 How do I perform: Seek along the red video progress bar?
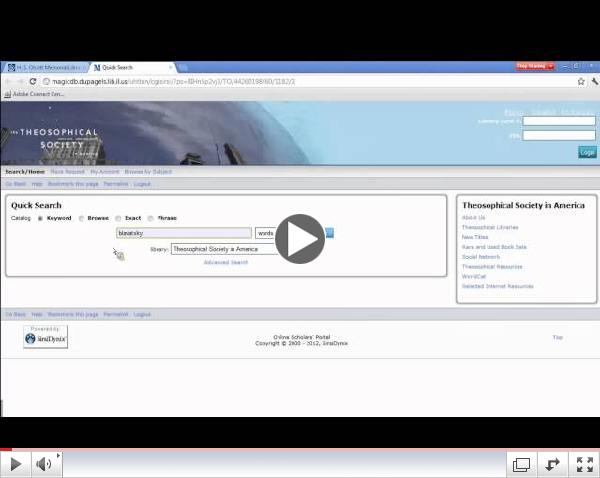300,449
